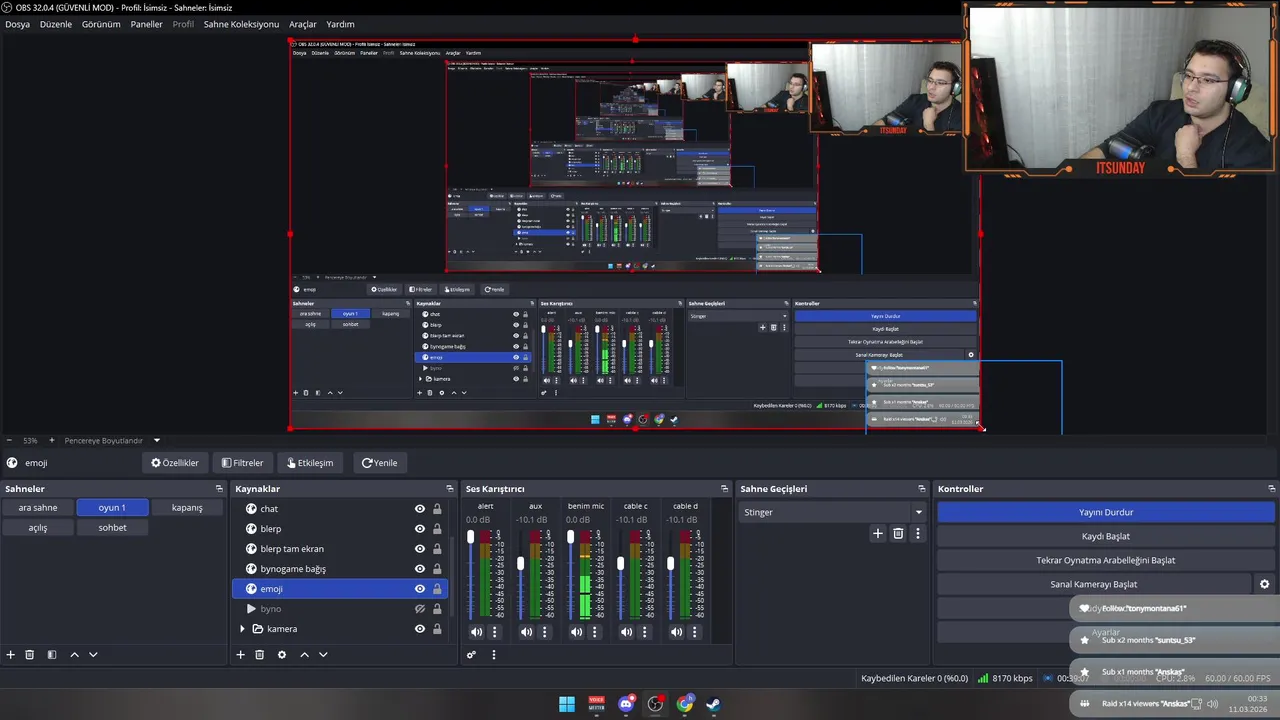Open the Paneller menu
The image size is (1280, 720).
tap(146, 24)
